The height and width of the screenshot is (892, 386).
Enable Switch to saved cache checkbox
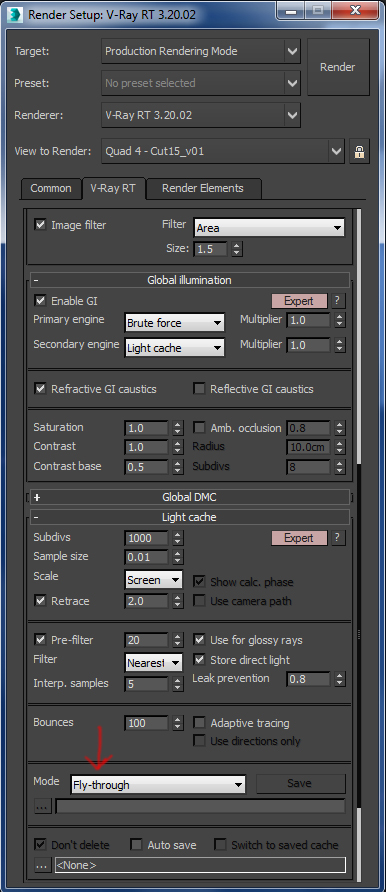(x=220, y=845)
